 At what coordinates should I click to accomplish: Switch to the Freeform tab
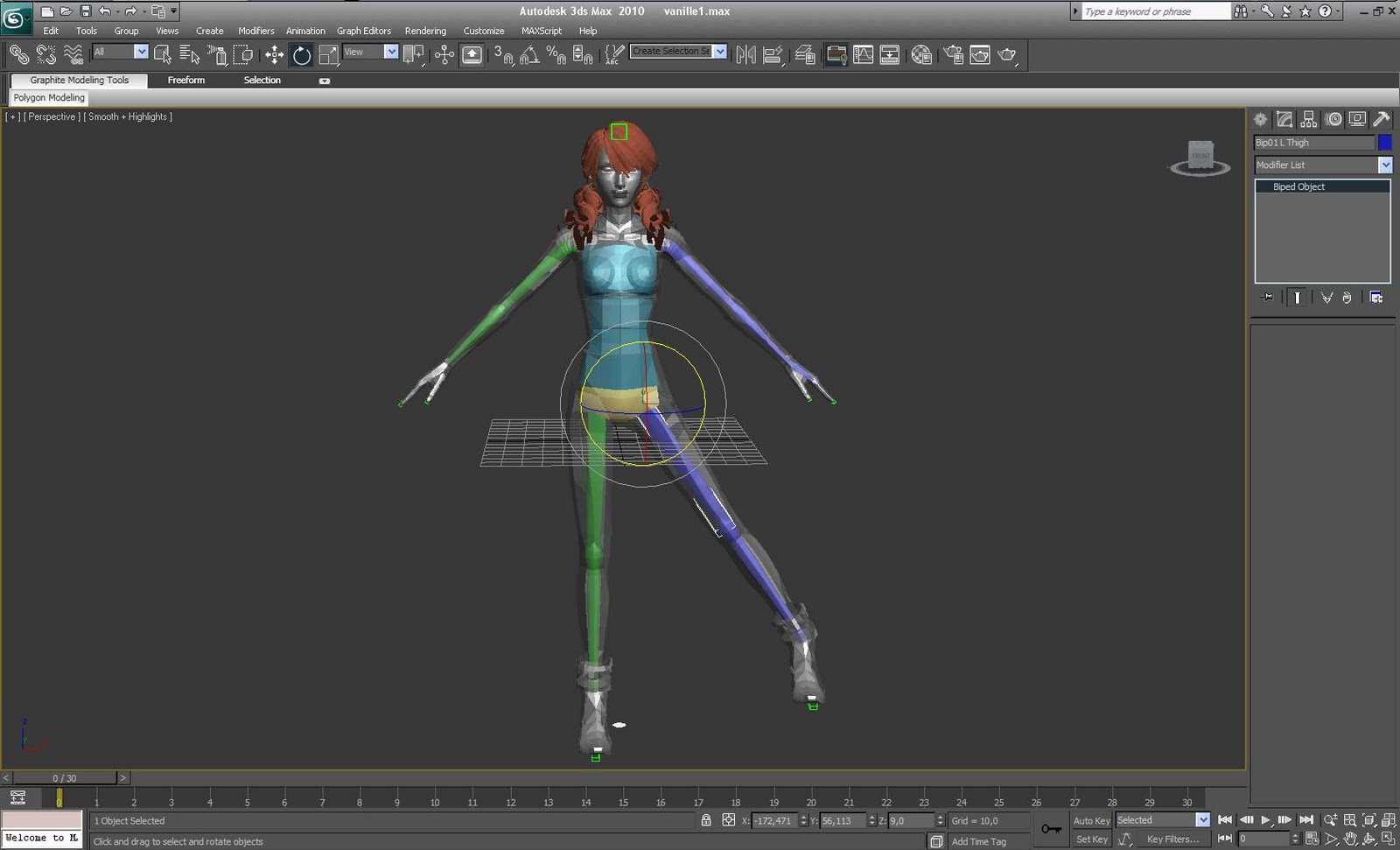coord(186,80)
